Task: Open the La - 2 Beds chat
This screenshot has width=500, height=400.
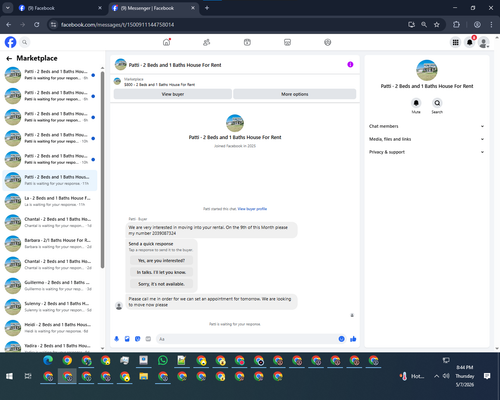Action: (x=50, y=201)
